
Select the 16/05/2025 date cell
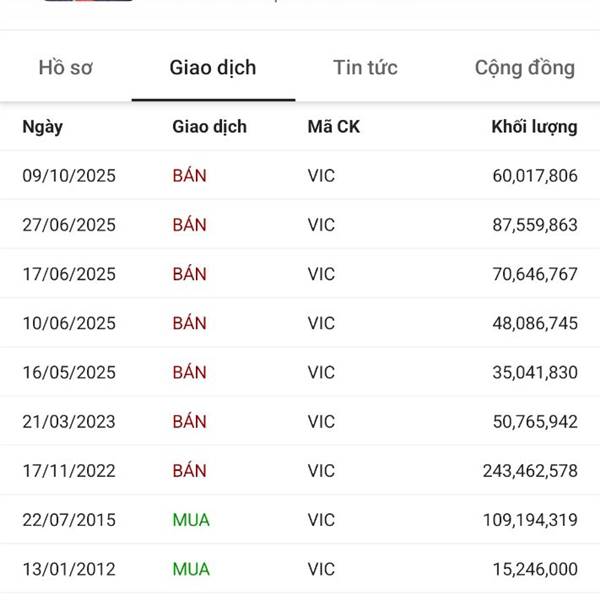69,372
